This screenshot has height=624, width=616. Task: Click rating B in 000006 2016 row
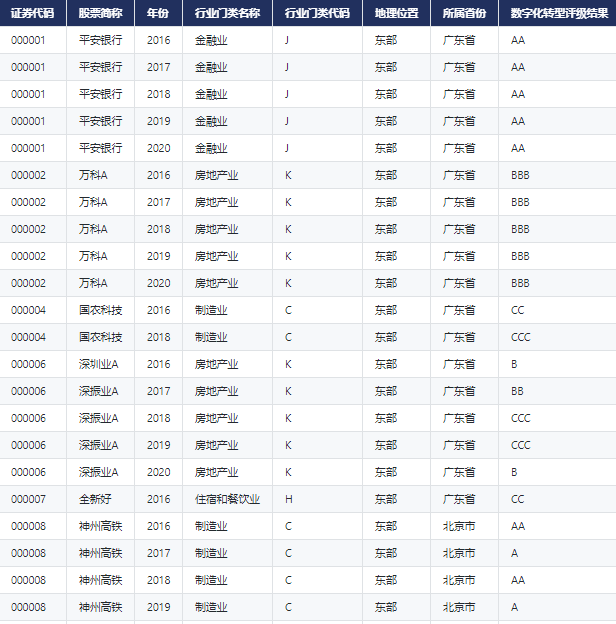tap(514, 364)
